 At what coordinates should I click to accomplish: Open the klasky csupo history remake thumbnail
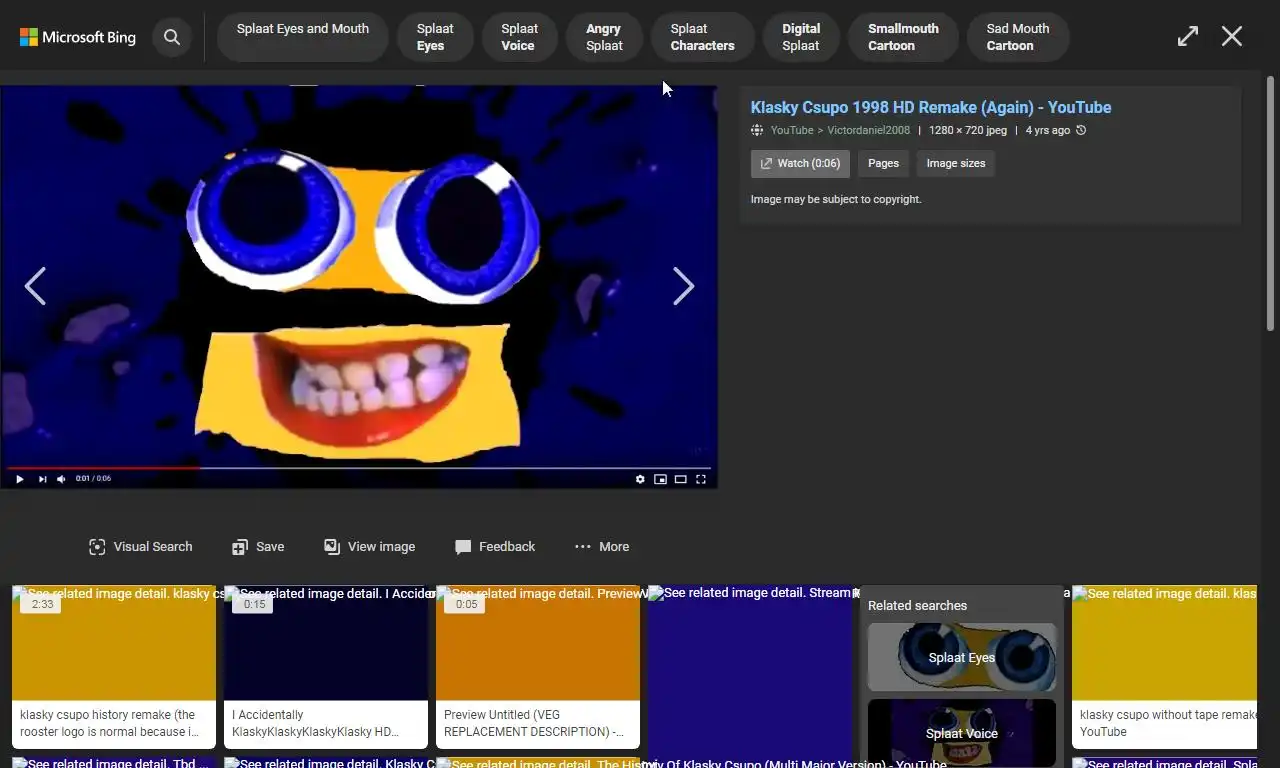coord(114,667)
